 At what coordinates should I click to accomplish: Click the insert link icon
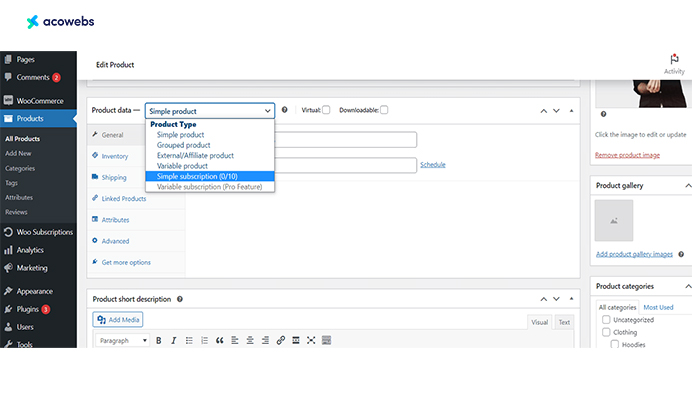[281, 340]
